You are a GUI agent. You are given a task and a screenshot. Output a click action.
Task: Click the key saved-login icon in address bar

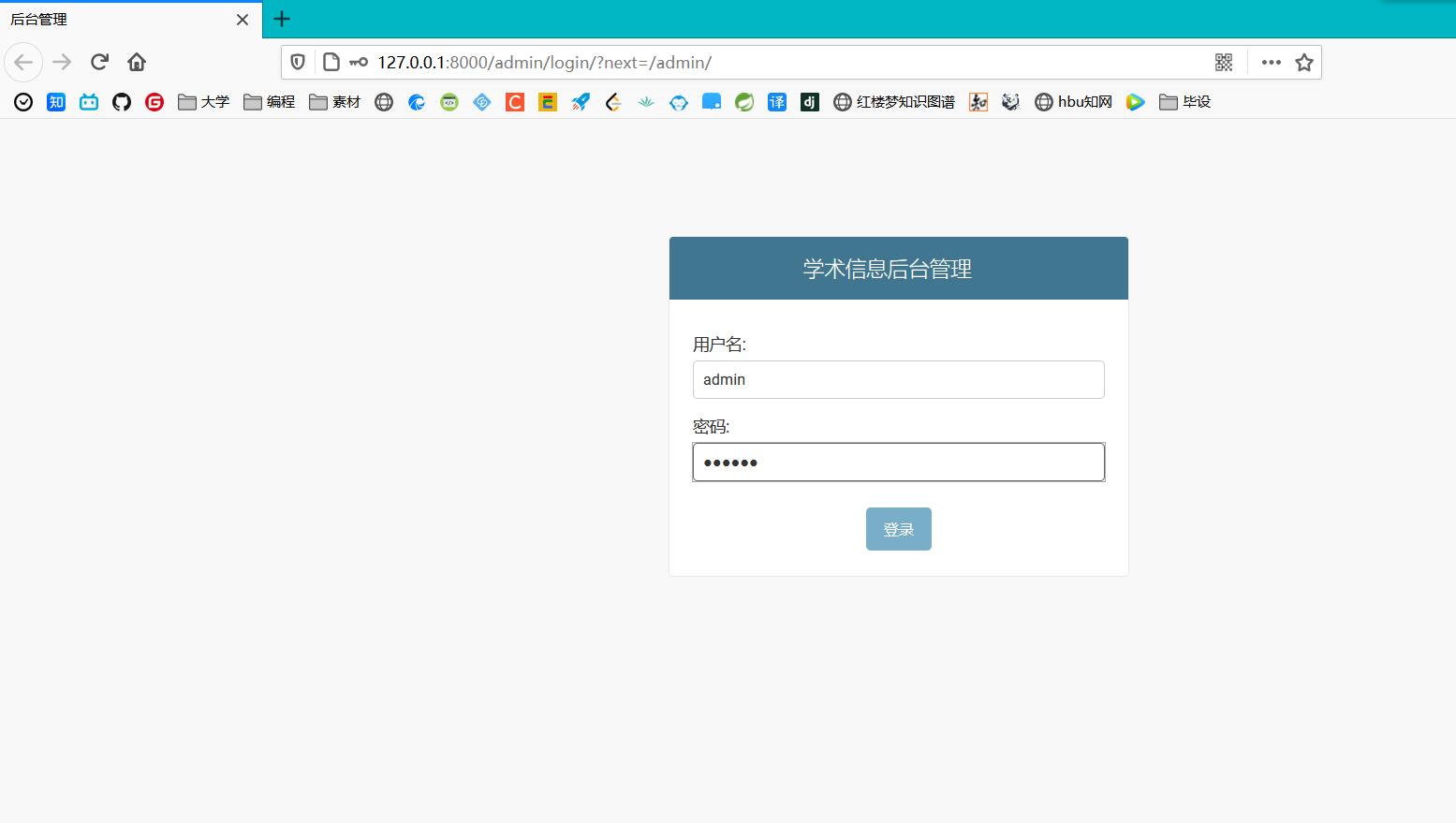point(359,63)
